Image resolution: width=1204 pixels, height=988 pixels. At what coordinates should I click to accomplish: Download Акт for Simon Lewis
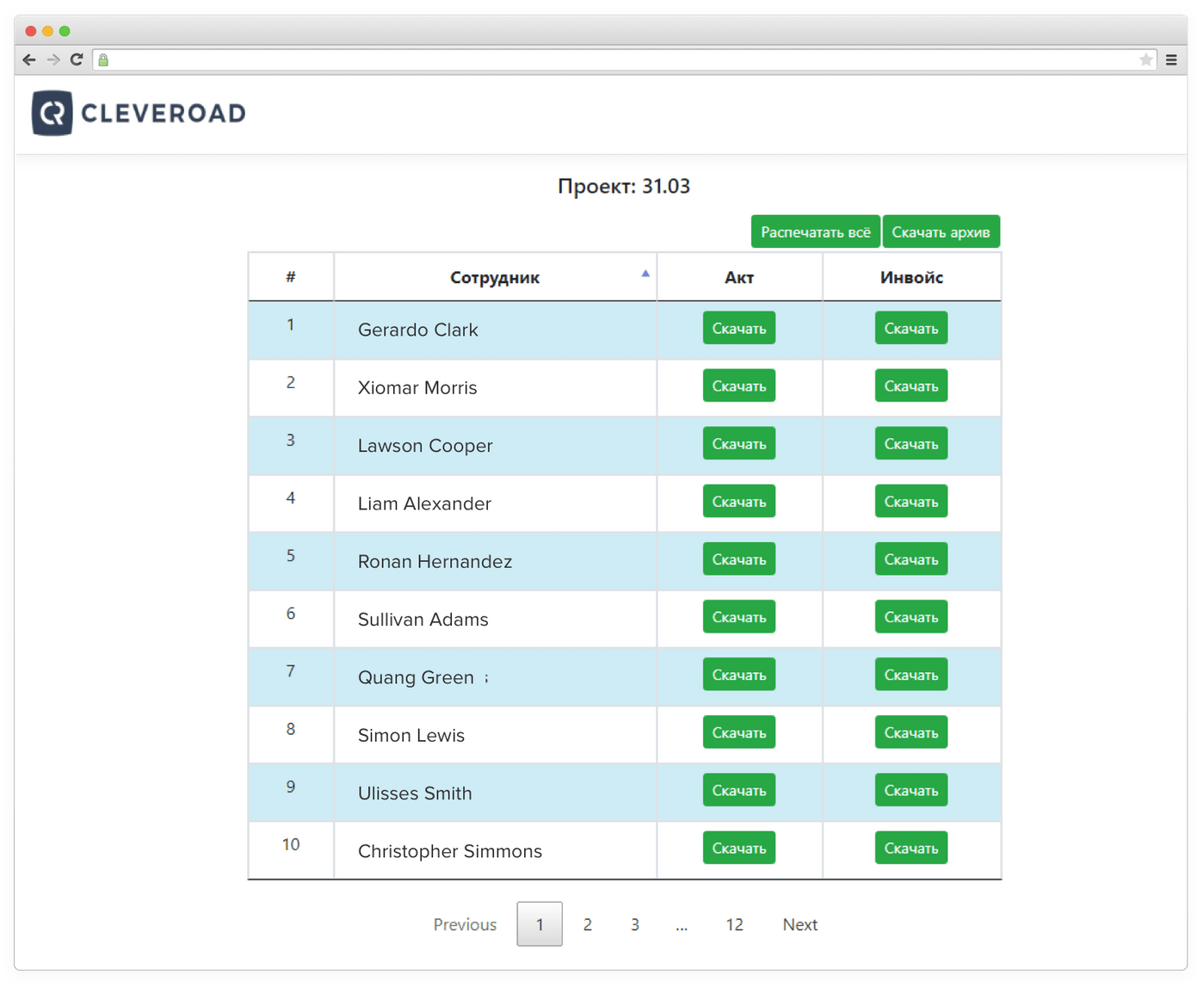(739, 732)
